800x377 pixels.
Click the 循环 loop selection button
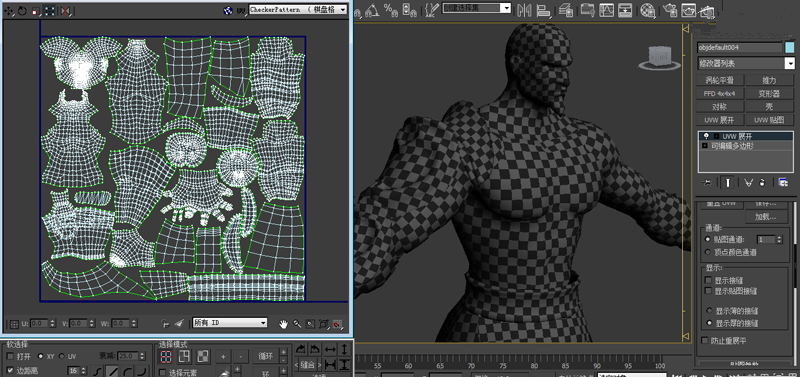266,356
